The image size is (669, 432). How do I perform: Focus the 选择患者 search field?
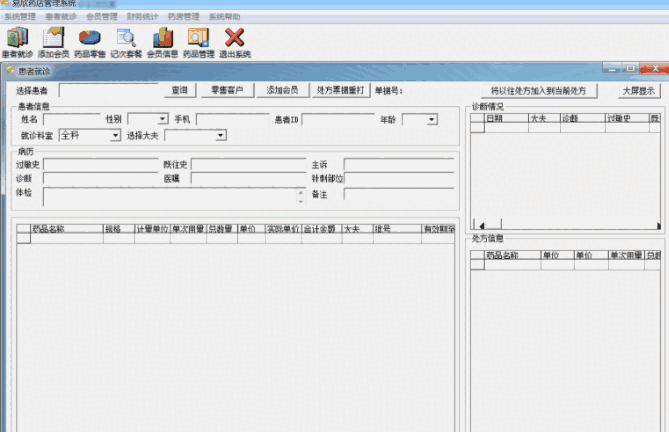(x=109, y=90)
